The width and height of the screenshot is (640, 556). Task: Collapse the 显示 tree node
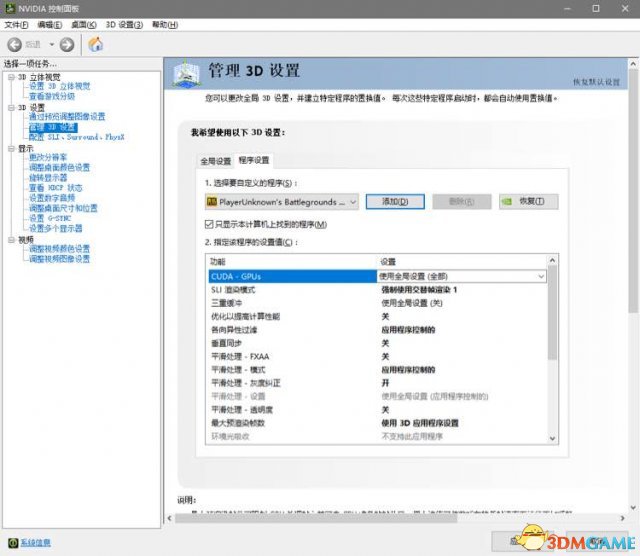pos(11,149)
